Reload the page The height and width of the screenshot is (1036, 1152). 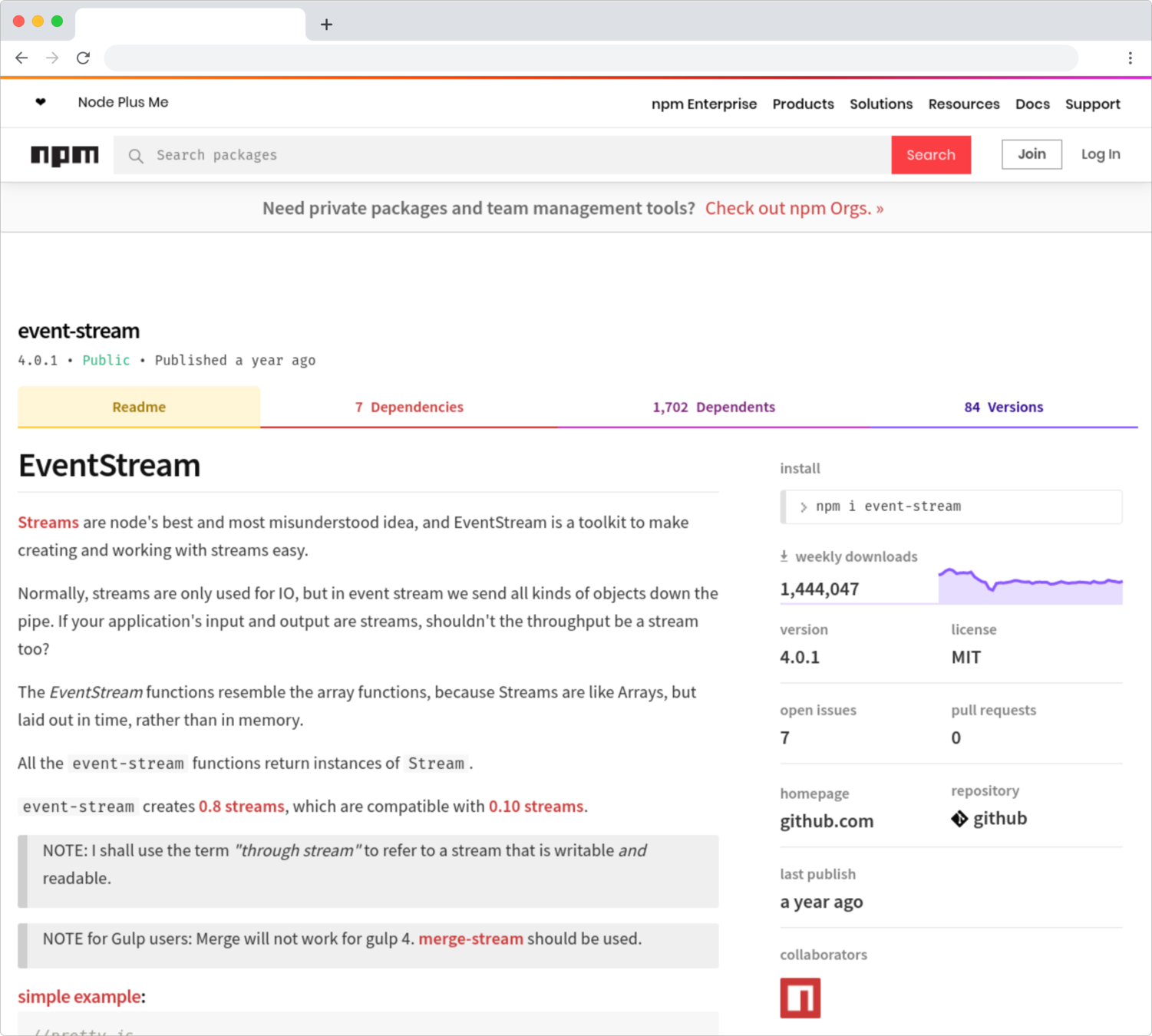pos(83,58)
